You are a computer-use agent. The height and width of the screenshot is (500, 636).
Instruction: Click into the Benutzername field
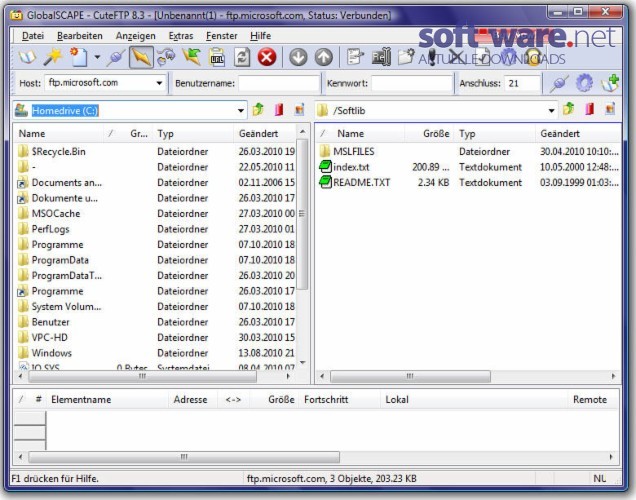279,84
